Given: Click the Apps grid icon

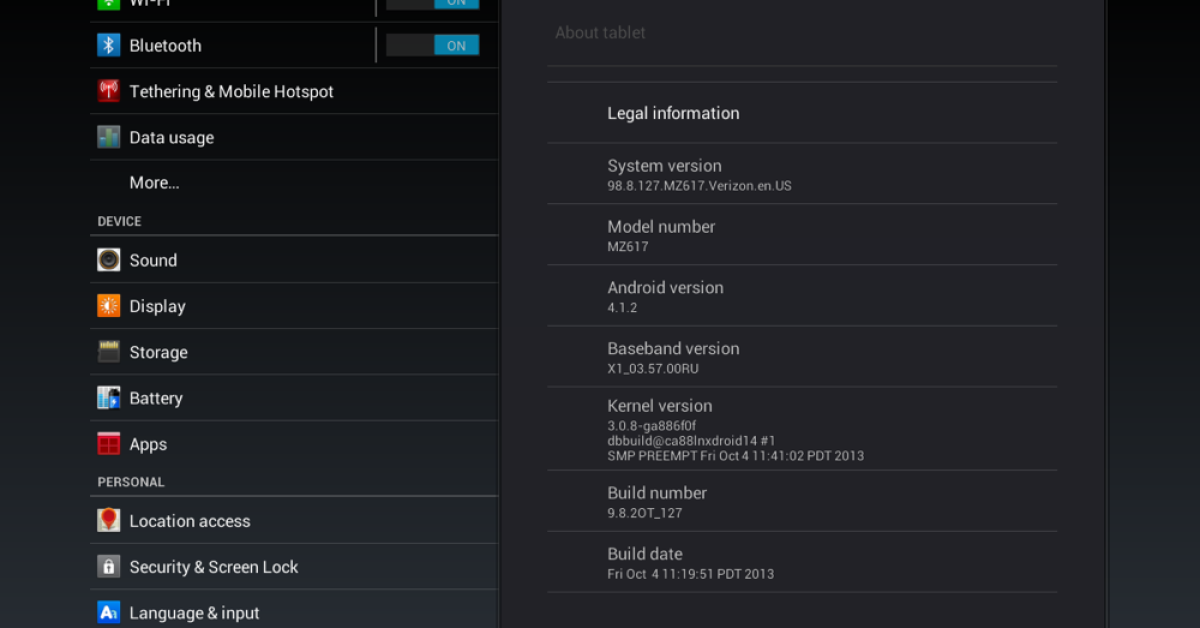Looking at the screenshot, I should [x=108, y=444].
